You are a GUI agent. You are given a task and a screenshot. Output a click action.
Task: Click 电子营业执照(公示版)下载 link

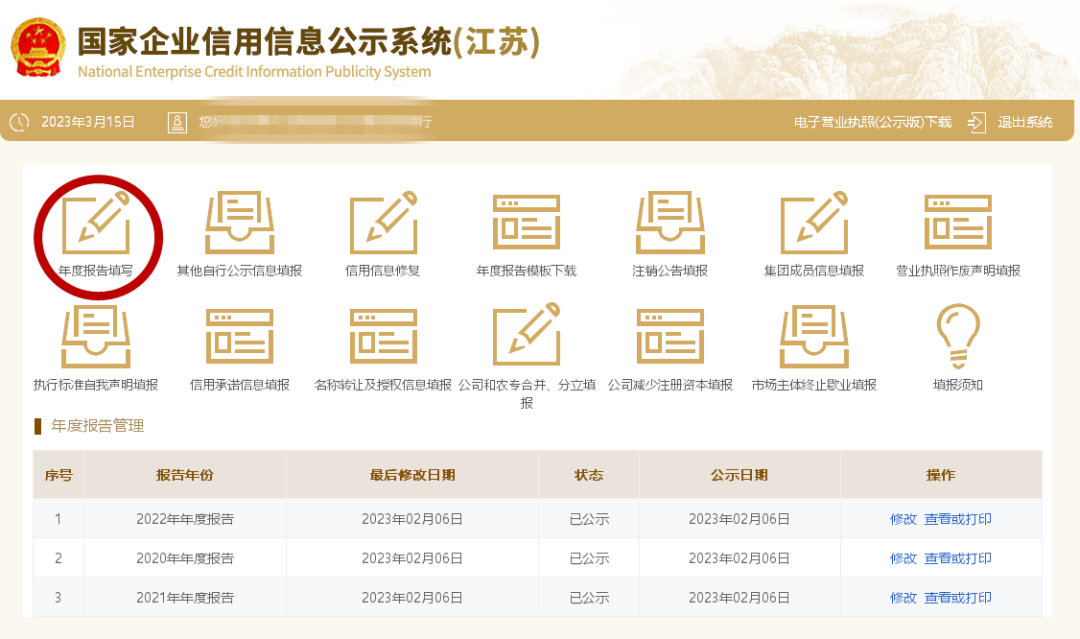(872, 122)
